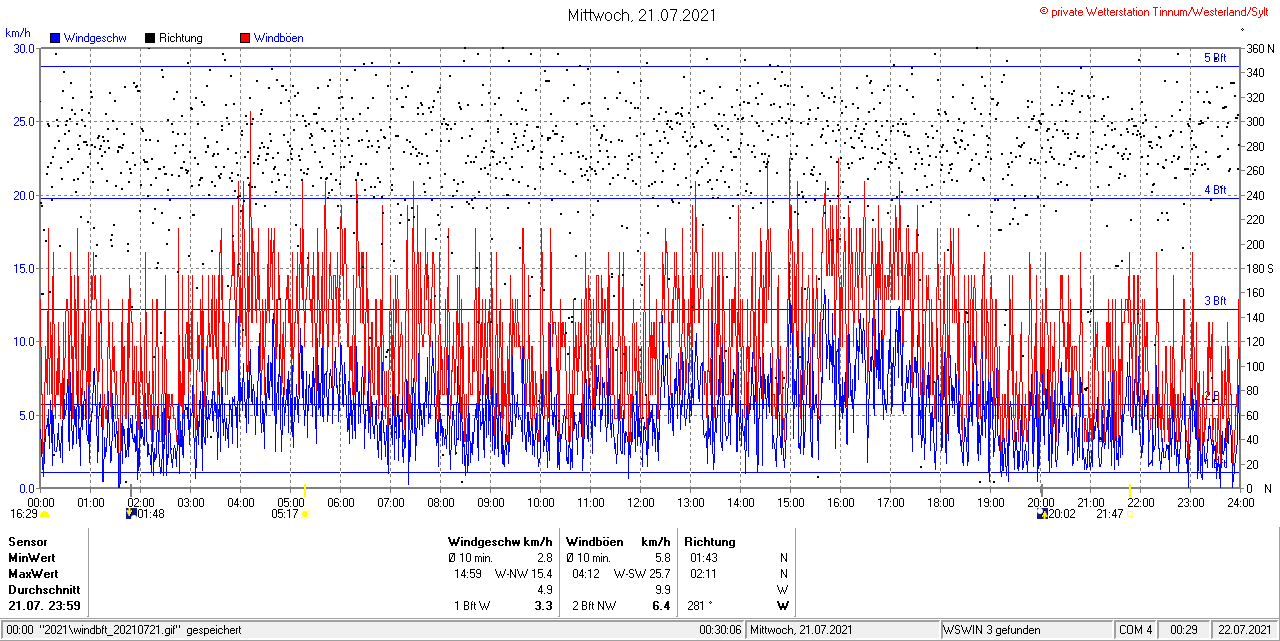This screenshot has height=641, width=1280.
Task: Click the bold W current direction
Action: tap(783, 606)
